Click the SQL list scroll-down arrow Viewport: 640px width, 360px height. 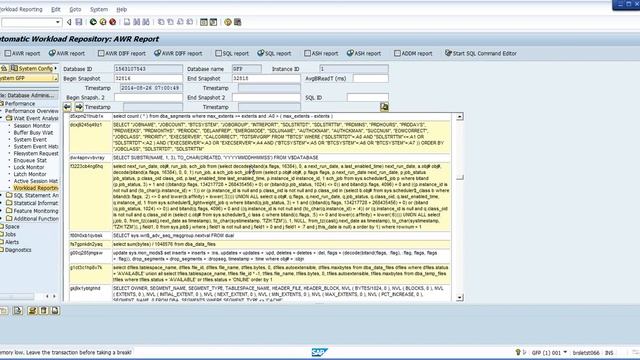[460, 298]
